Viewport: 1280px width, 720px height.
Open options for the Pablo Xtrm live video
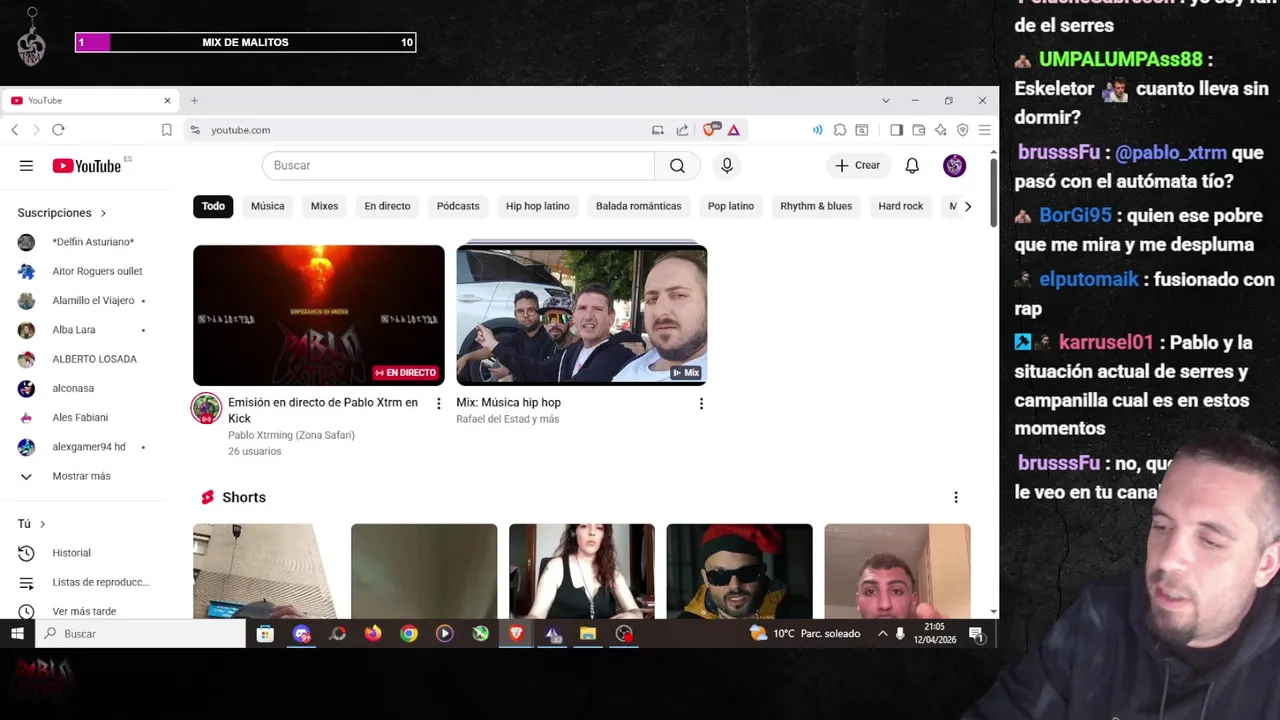(x=438, y=403)
